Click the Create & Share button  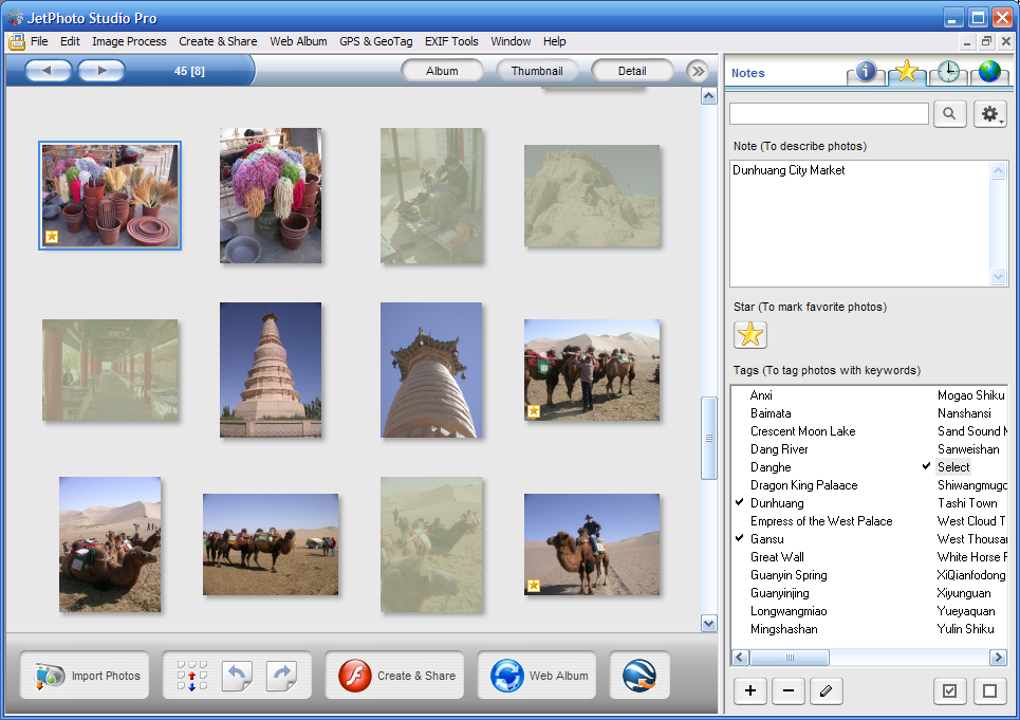click(x=397, y=676)
